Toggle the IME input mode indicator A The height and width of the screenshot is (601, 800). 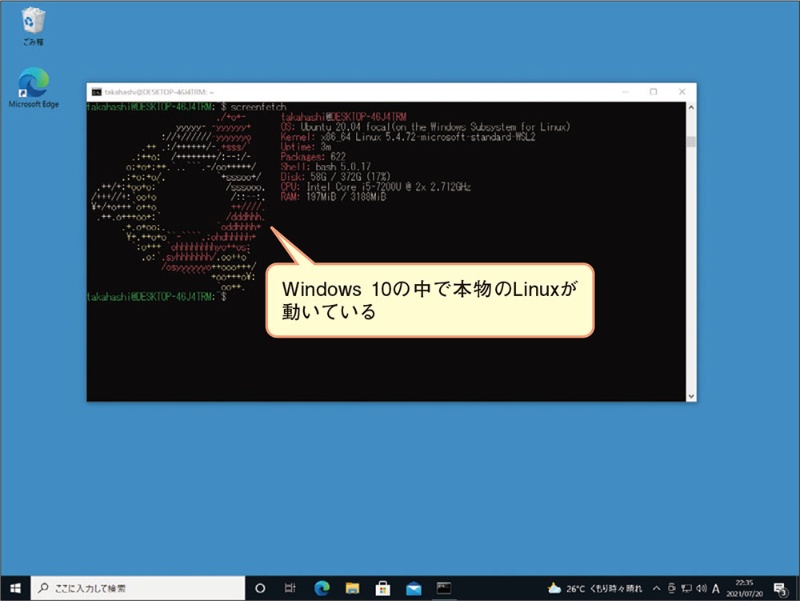click(716, 587)
